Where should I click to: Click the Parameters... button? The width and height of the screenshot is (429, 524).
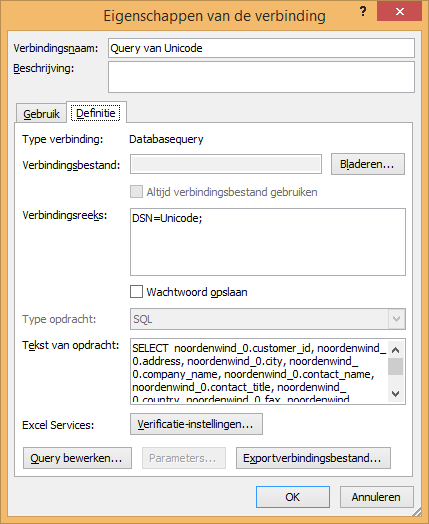pos(184,458)
